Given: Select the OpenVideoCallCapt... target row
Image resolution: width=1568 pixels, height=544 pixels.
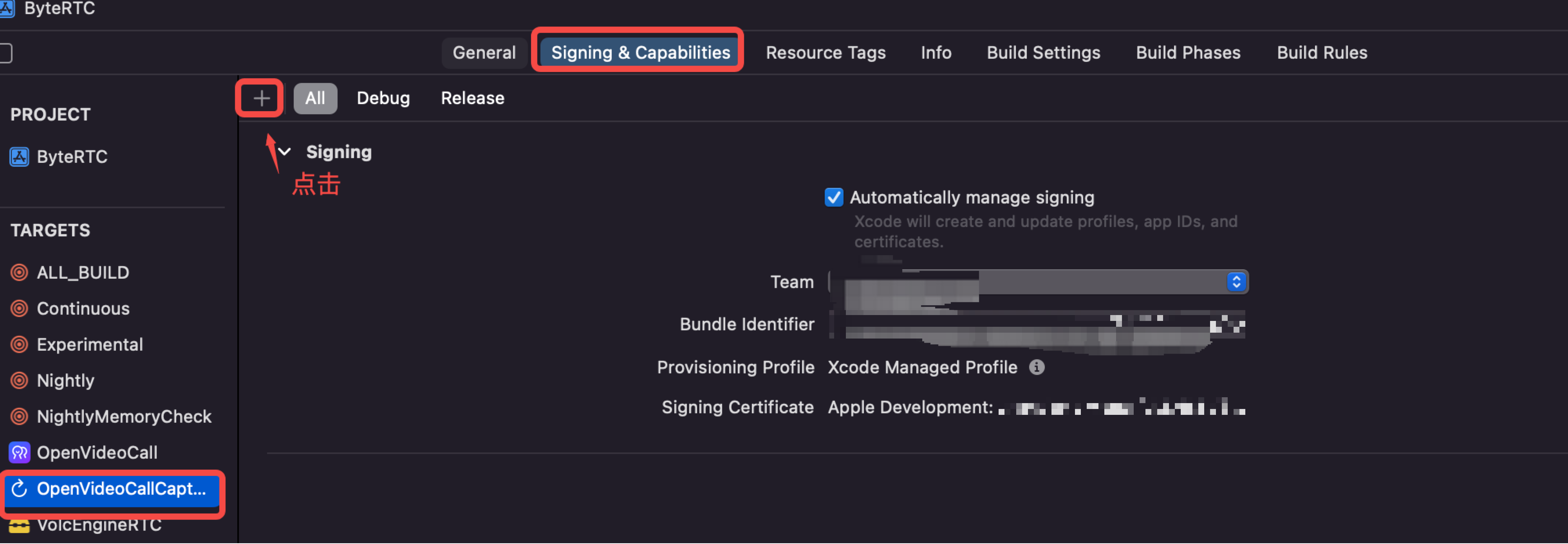Looking at the screenshot, I should (x=113, y=489).
